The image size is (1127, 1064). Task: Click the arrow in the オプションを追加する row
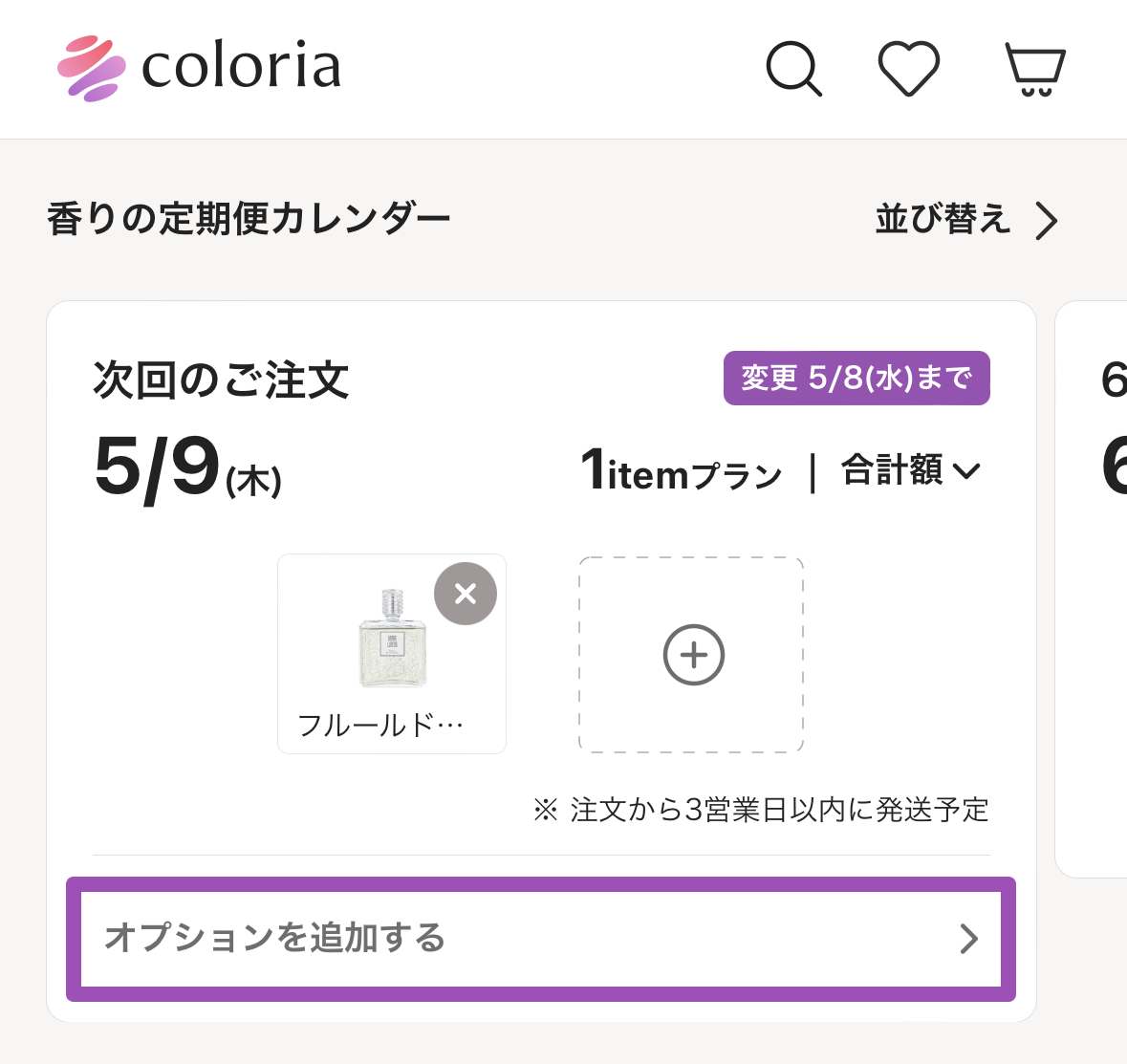coord(969,939)
